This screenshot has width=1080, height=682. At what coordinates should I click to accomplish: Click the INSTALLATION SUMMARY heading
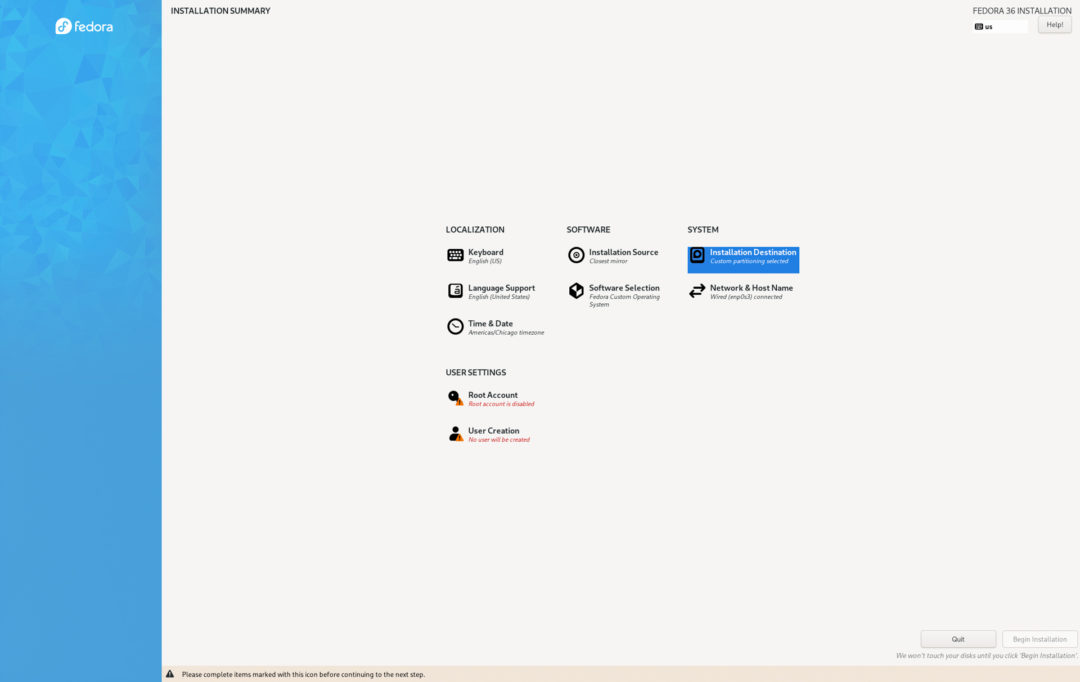[x=220, y=11]
